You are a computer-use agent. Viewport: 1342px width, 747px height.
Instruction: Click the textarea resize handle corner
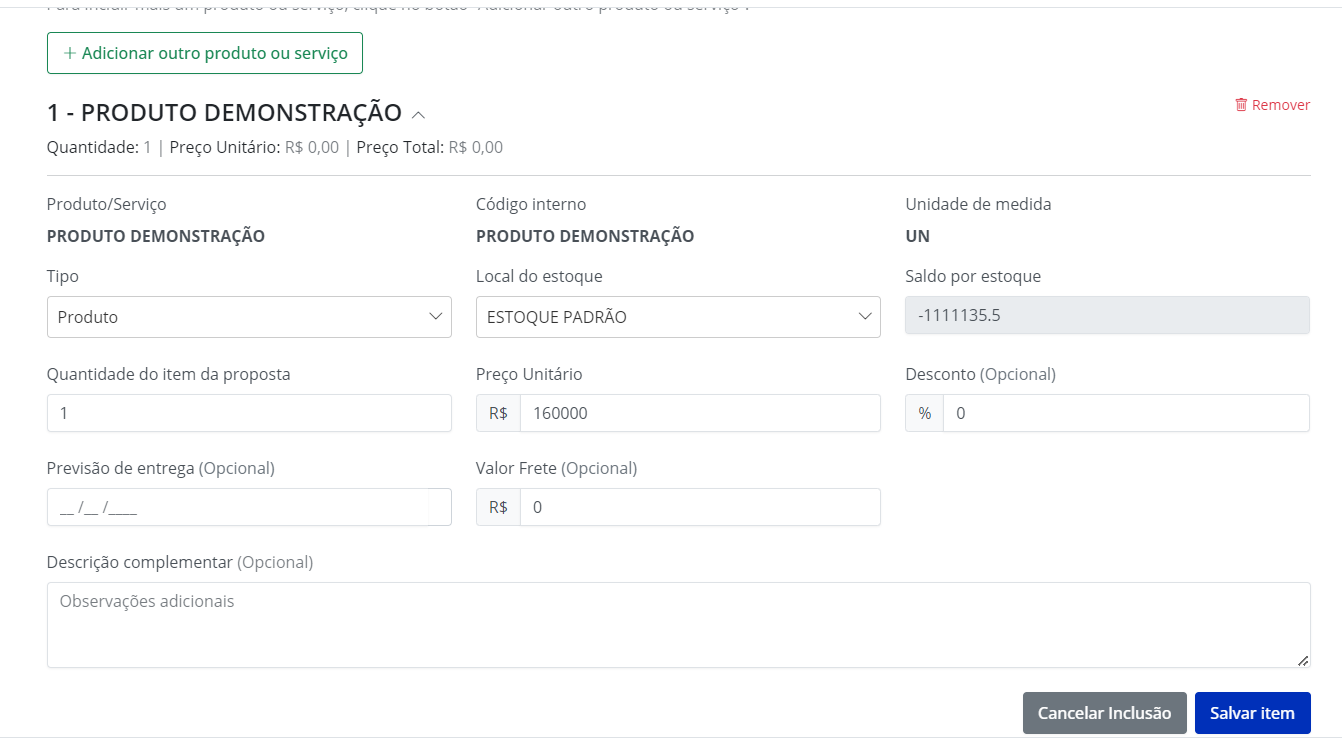pos(1303,660)
